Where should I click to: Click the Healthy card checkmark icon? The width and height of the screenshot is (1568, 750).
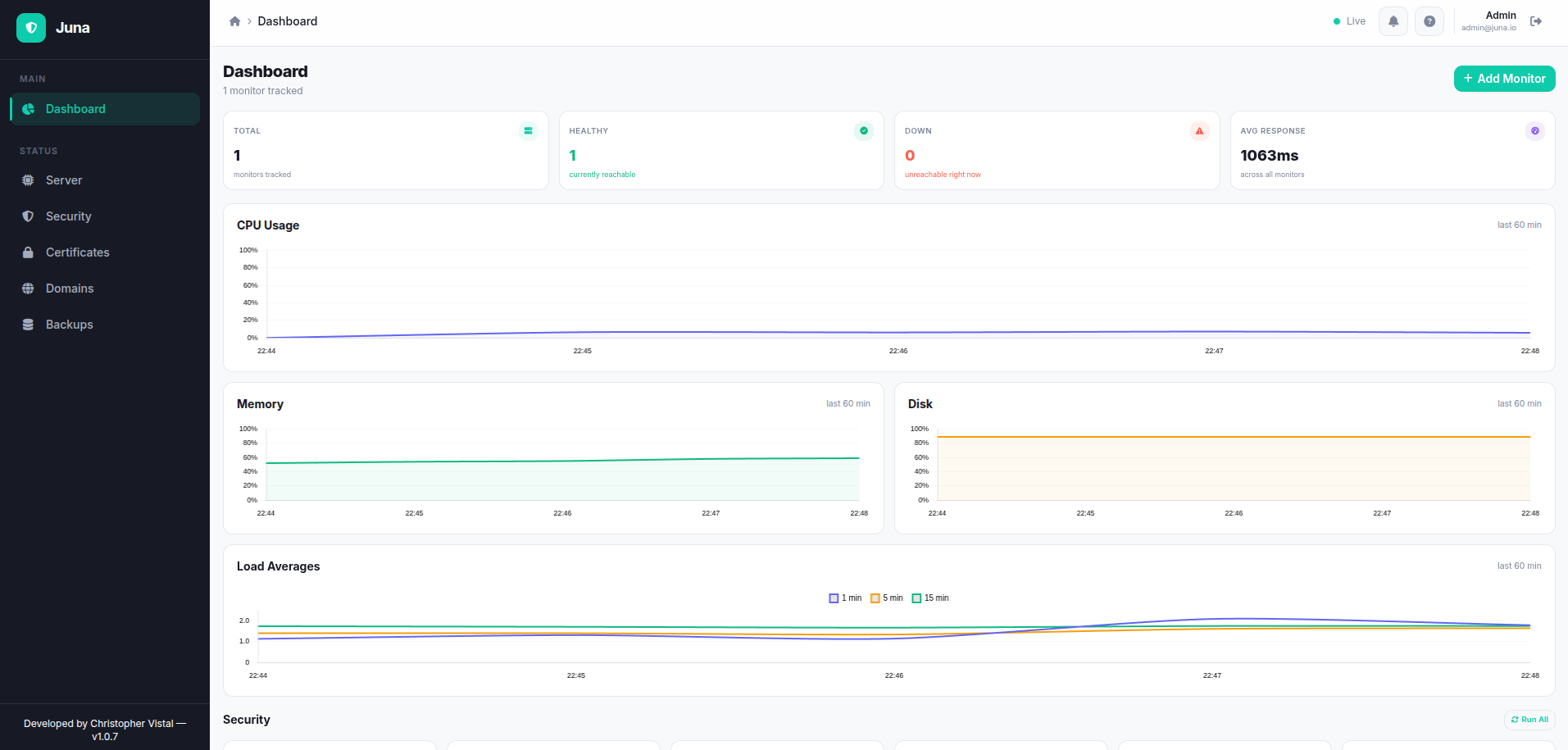point(864,131)
